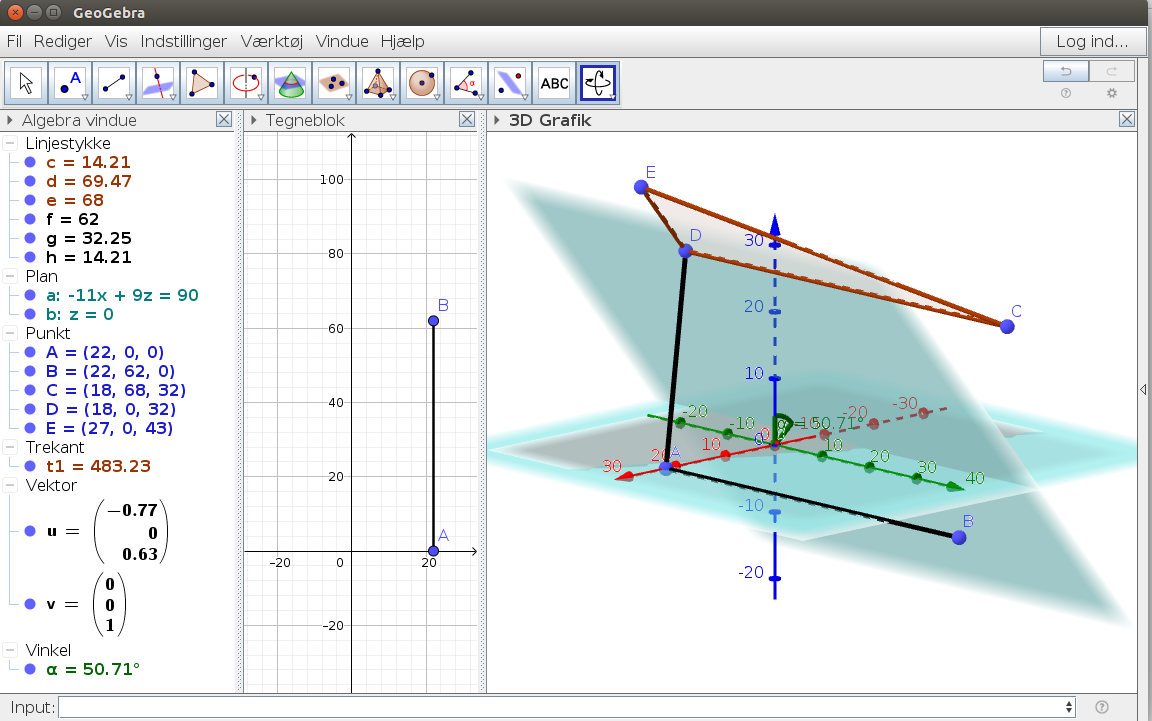The height and width of the screenshot is (721, 1152).
Task: Toggle visibility of point E
Action: 30,428
